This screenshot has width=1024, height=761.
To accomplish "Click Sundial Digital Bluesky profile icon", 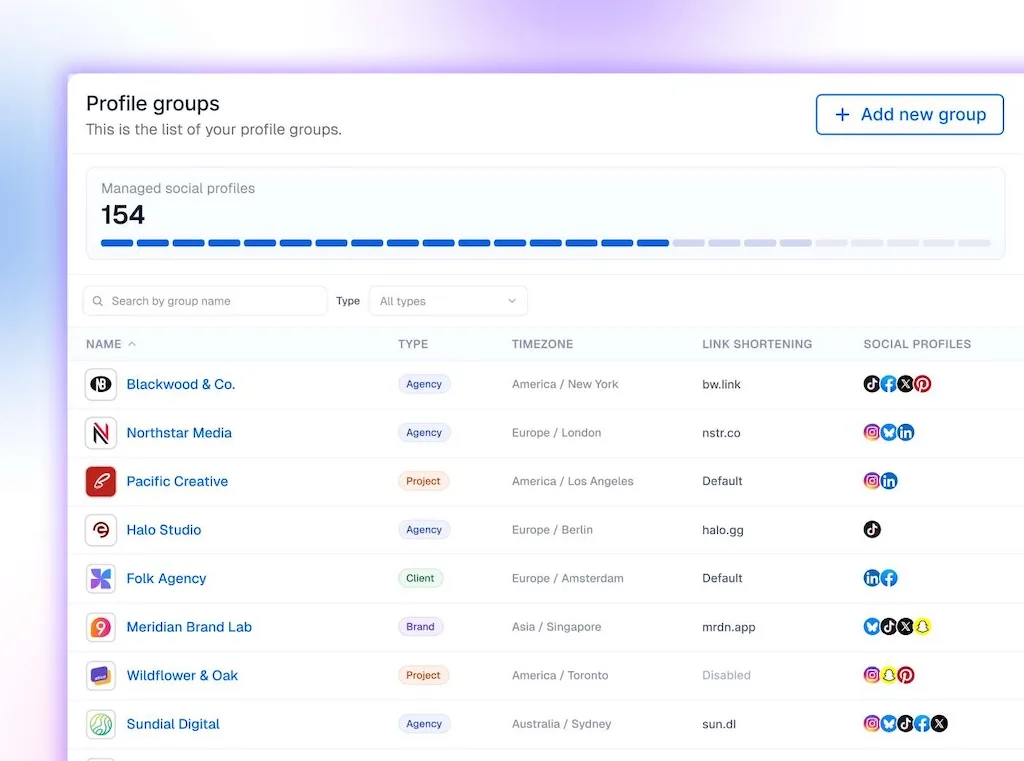I will click(x=889, y=723).
